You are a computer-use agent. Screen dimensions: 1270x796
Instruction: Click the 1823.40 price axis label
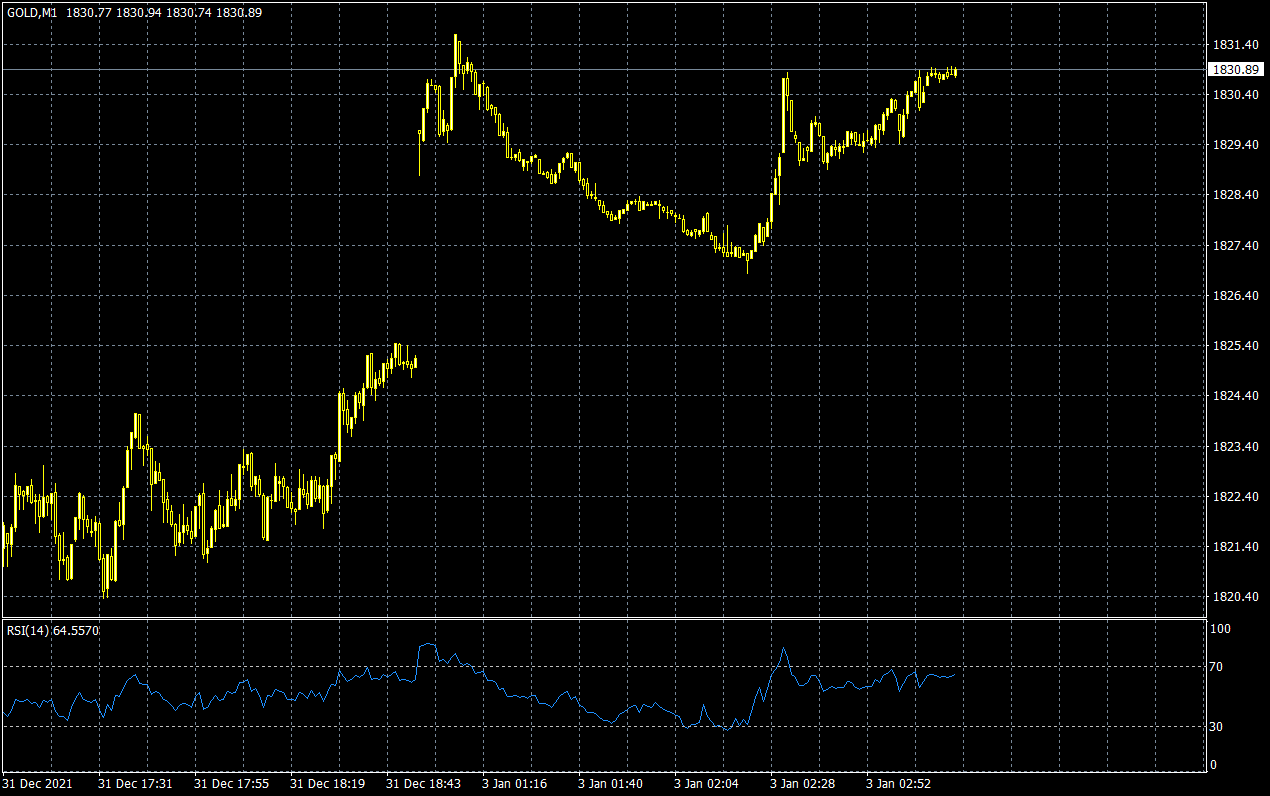pos(1234,447)
